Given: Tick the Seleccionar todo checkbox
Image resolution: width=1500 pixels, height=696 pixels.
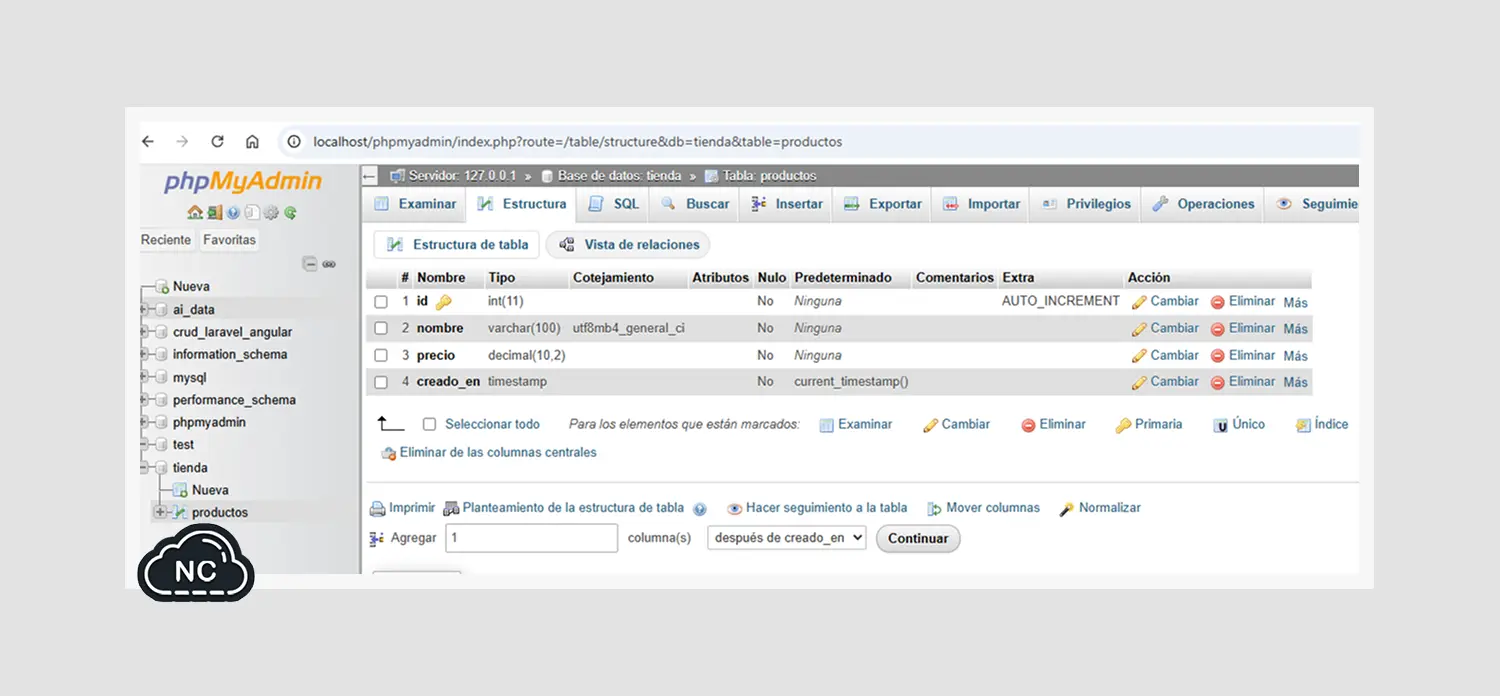Looking at the screenshot, I should click(429, 424).
